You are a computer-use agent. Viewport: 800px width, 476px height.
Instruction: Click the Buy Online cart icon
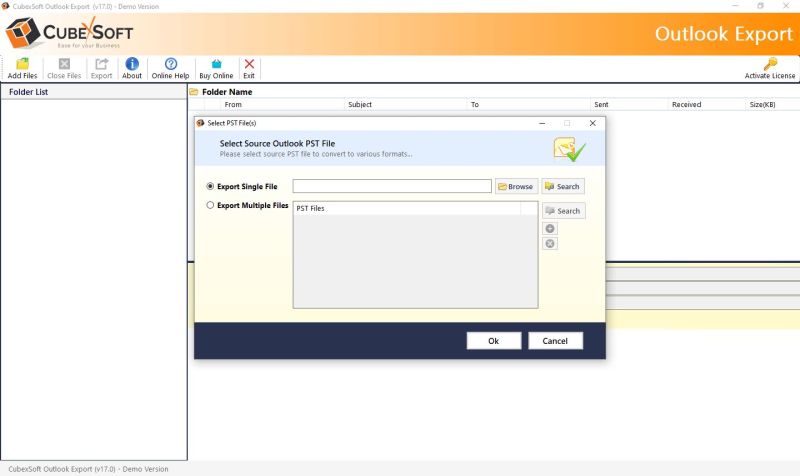[x=216, y=64]
